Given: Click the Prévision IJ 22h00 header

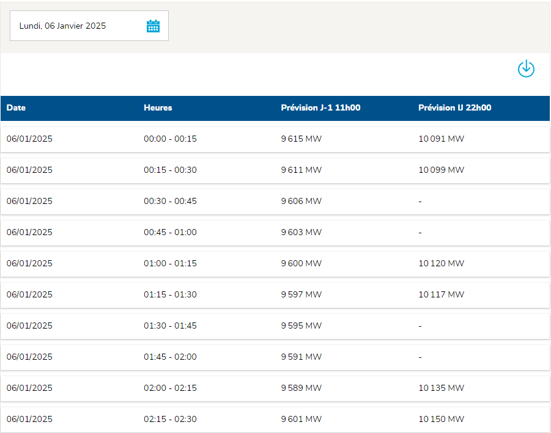Looking at the screenshot, I should (455, 108).
